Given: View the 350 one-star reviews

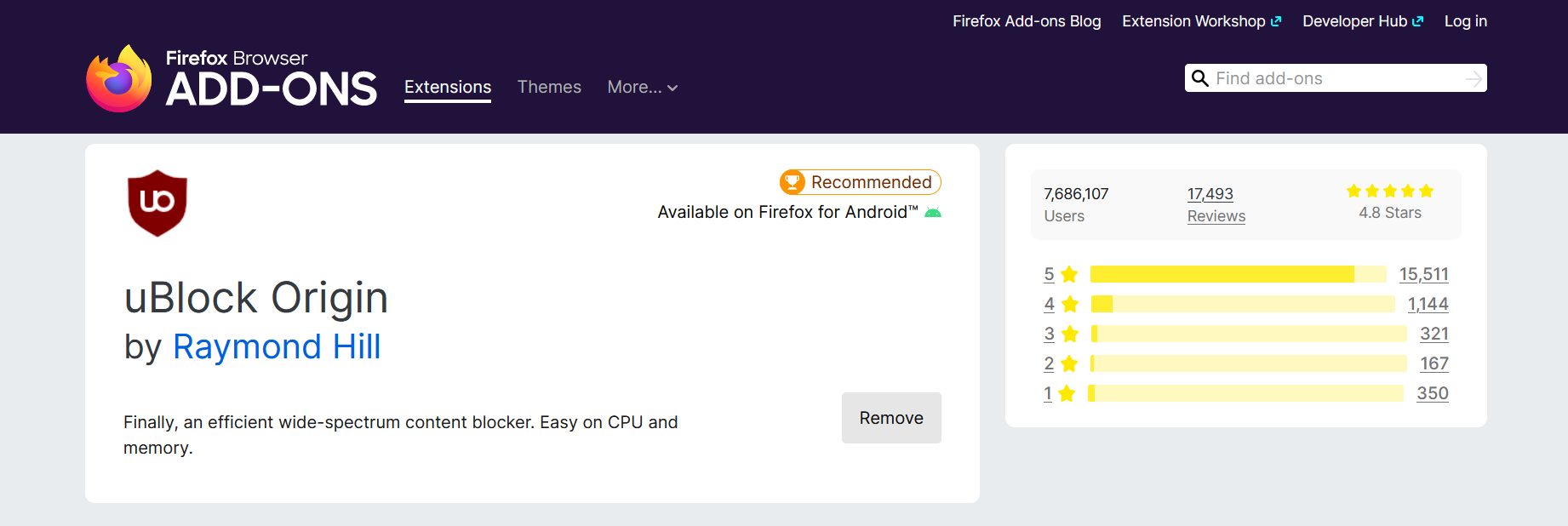Looking at the screenshot, I should pos(1432,393).
